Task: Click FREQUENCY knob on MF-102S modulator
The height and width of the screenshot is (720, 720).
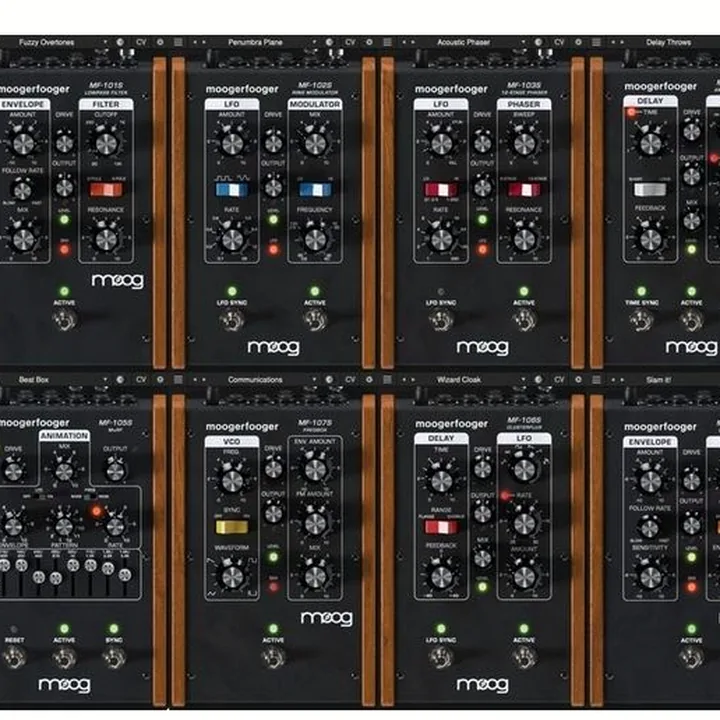Action: click(x=315, y=240)
